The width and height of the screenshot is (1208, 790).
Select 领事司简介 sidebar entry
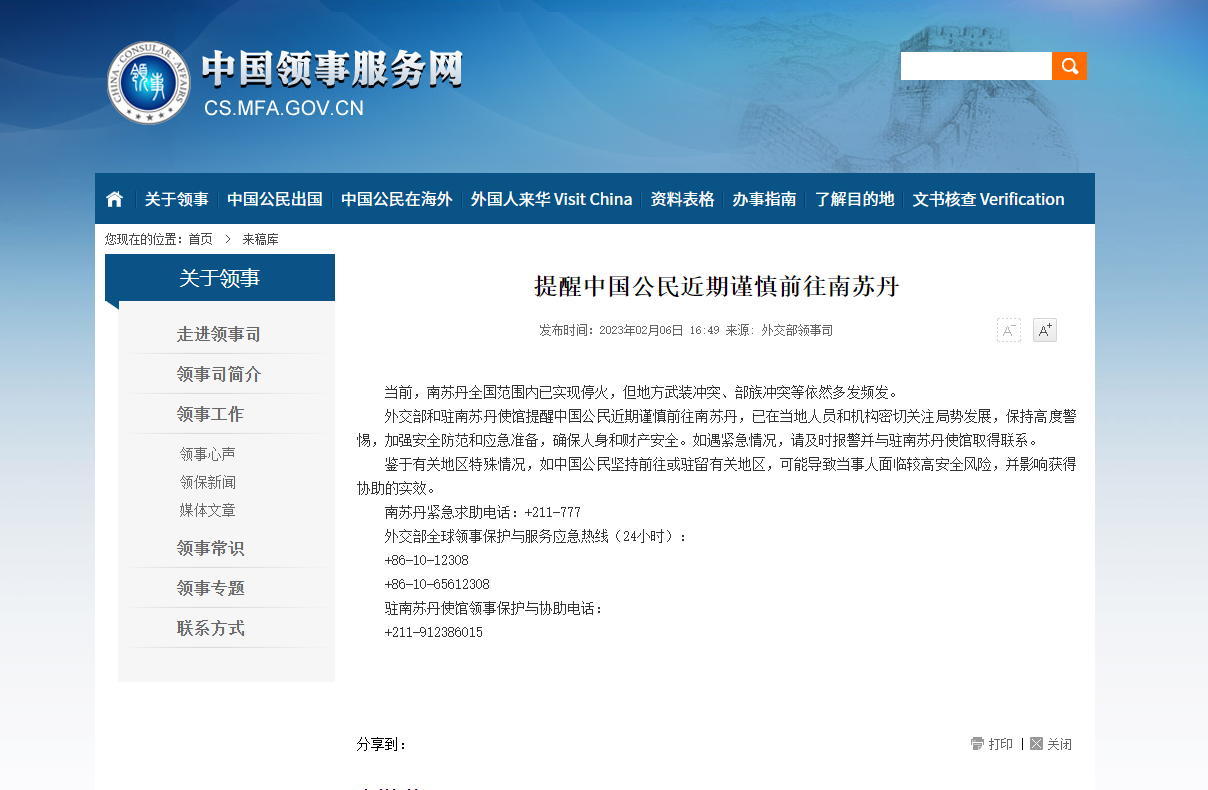coord(218,374)
